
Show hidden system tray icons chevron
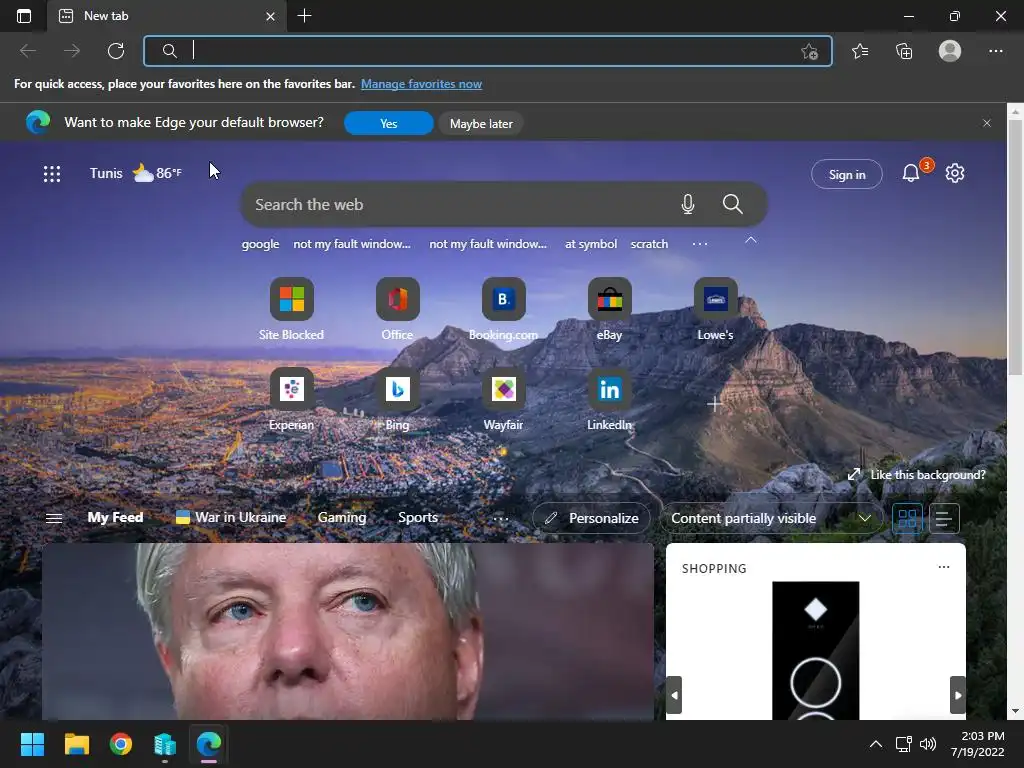876,744
